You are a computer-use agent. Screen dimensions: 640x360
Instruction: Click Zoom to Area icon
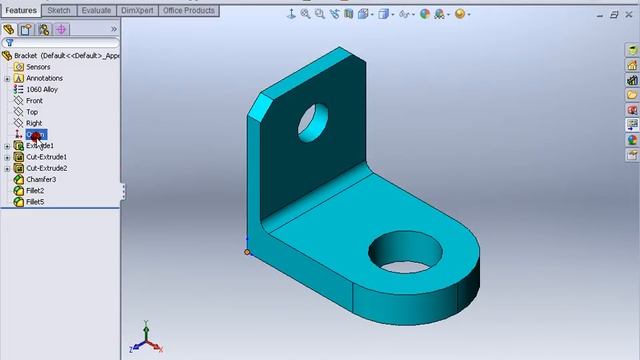pos(320,14)
